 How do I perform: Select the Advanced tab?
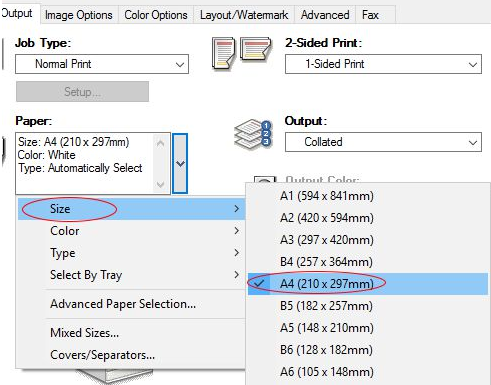click(325, 15)
